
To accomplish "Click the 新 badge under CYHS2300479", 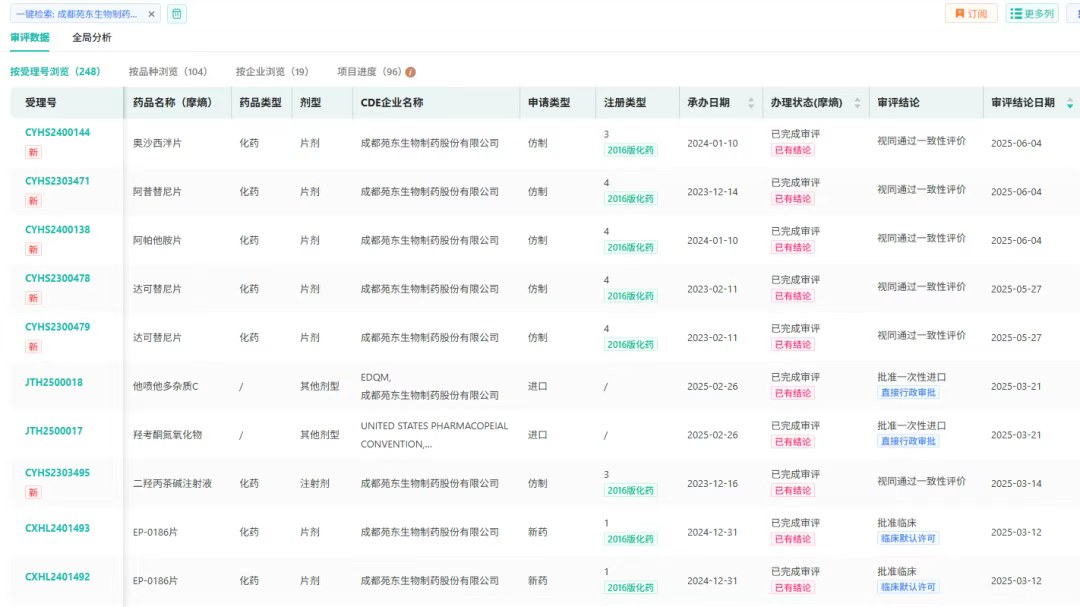I will click(x=33, y=347).
